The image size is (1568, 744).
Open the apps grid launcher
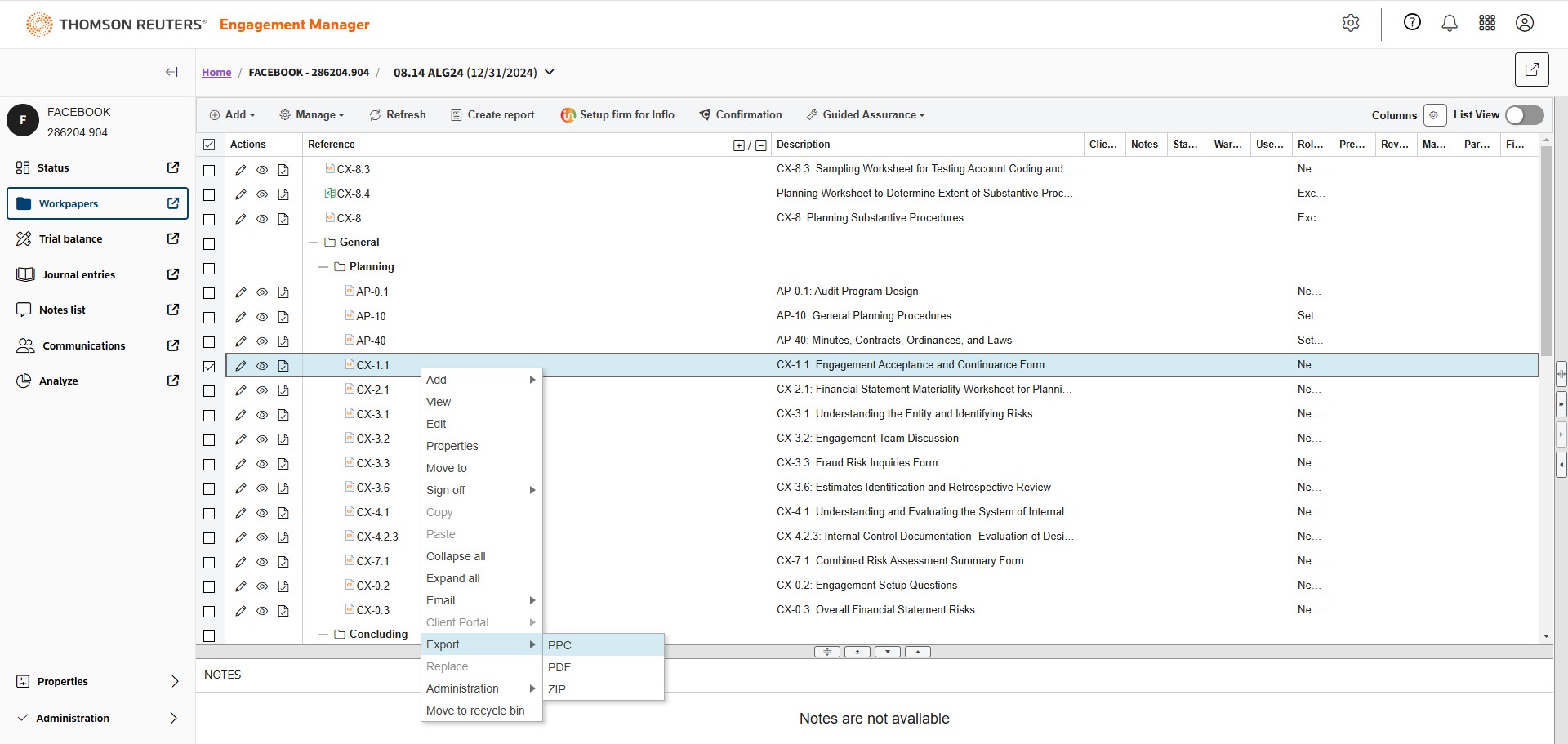(1487, 23)
